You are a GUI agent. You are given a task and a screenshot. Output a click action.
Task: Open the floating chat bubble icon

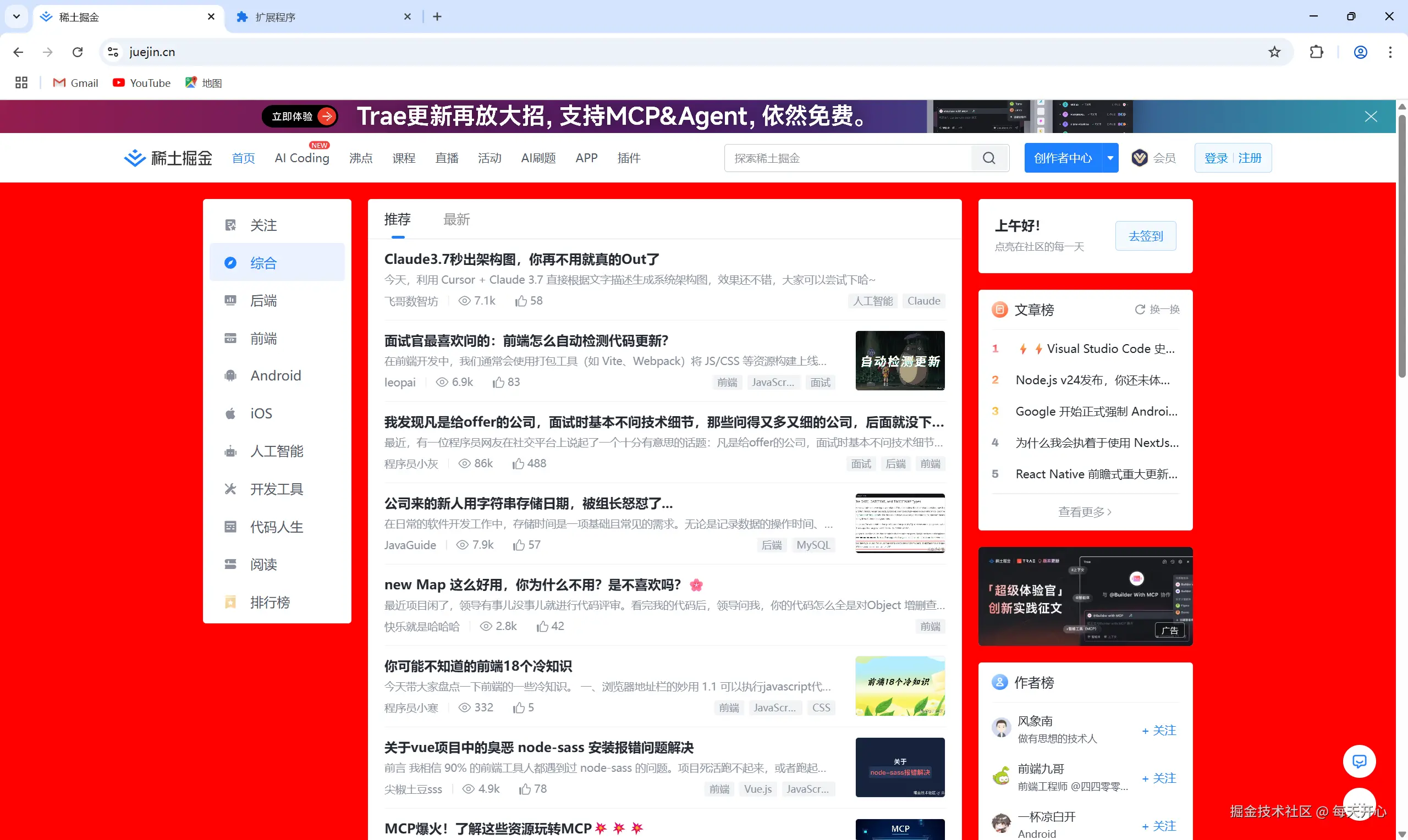(1361, 761)
